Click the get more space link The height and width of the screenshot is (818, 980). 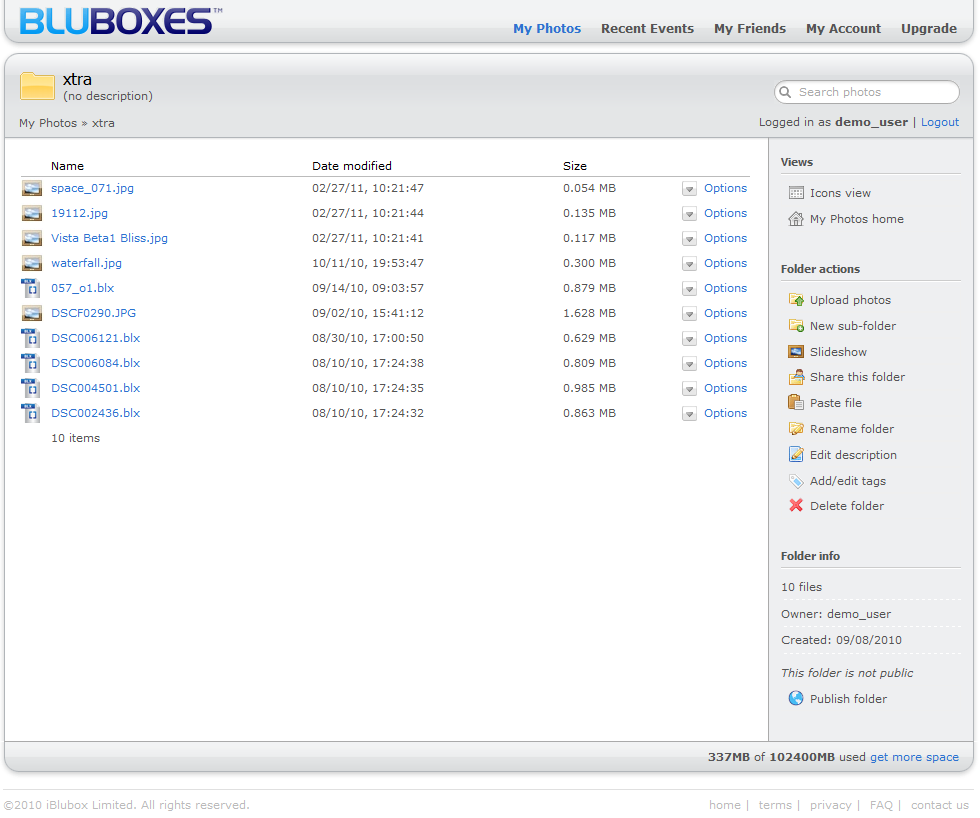pyautogui.click(x=914, y=757)
